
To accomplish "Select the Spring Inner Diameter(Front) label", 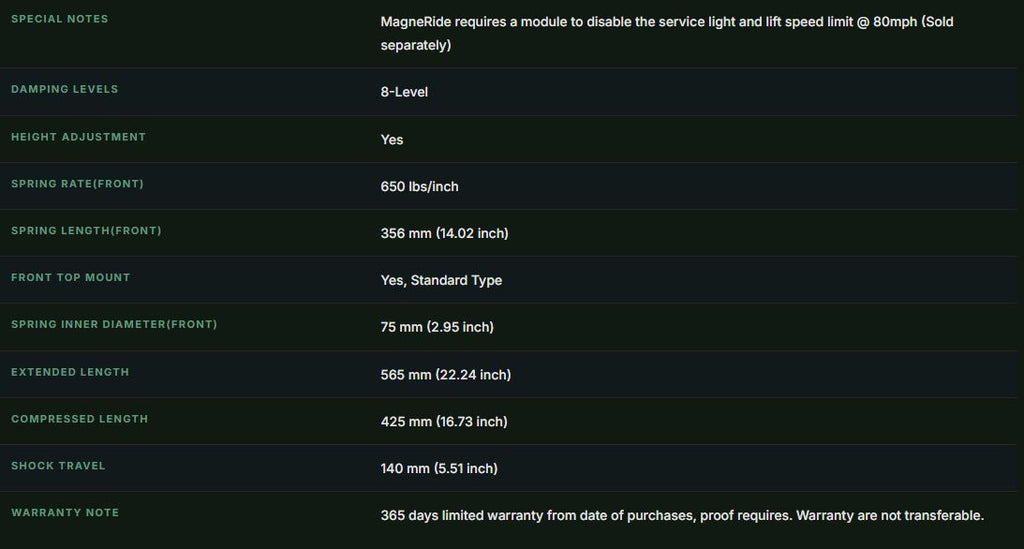I will [114, 324].
